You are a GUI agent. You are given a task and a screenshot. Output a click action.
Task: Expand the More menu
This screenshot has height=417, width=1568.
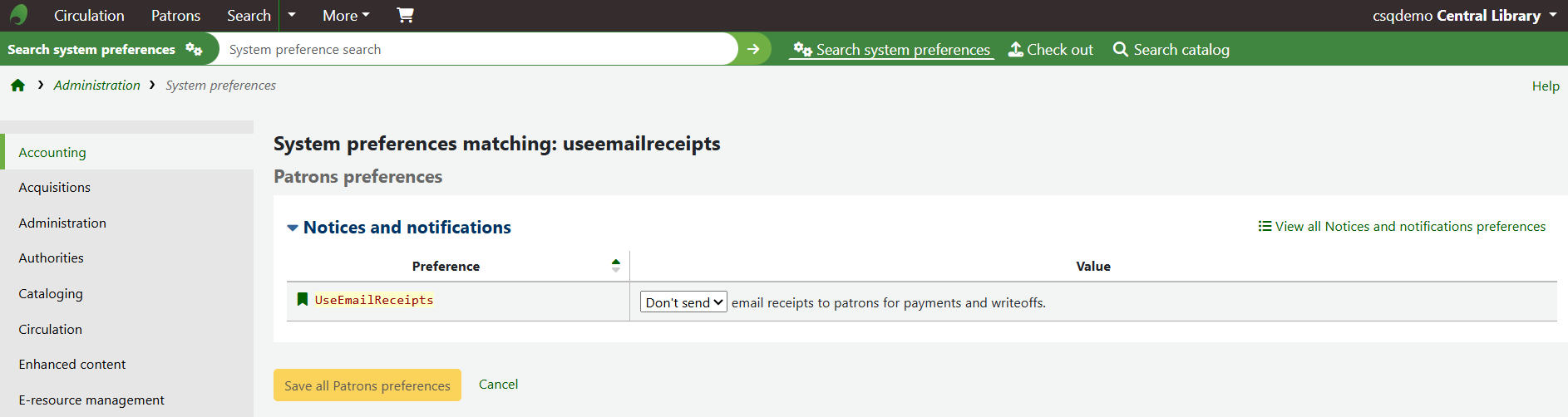pyautogui.click(x=346, y=15)
